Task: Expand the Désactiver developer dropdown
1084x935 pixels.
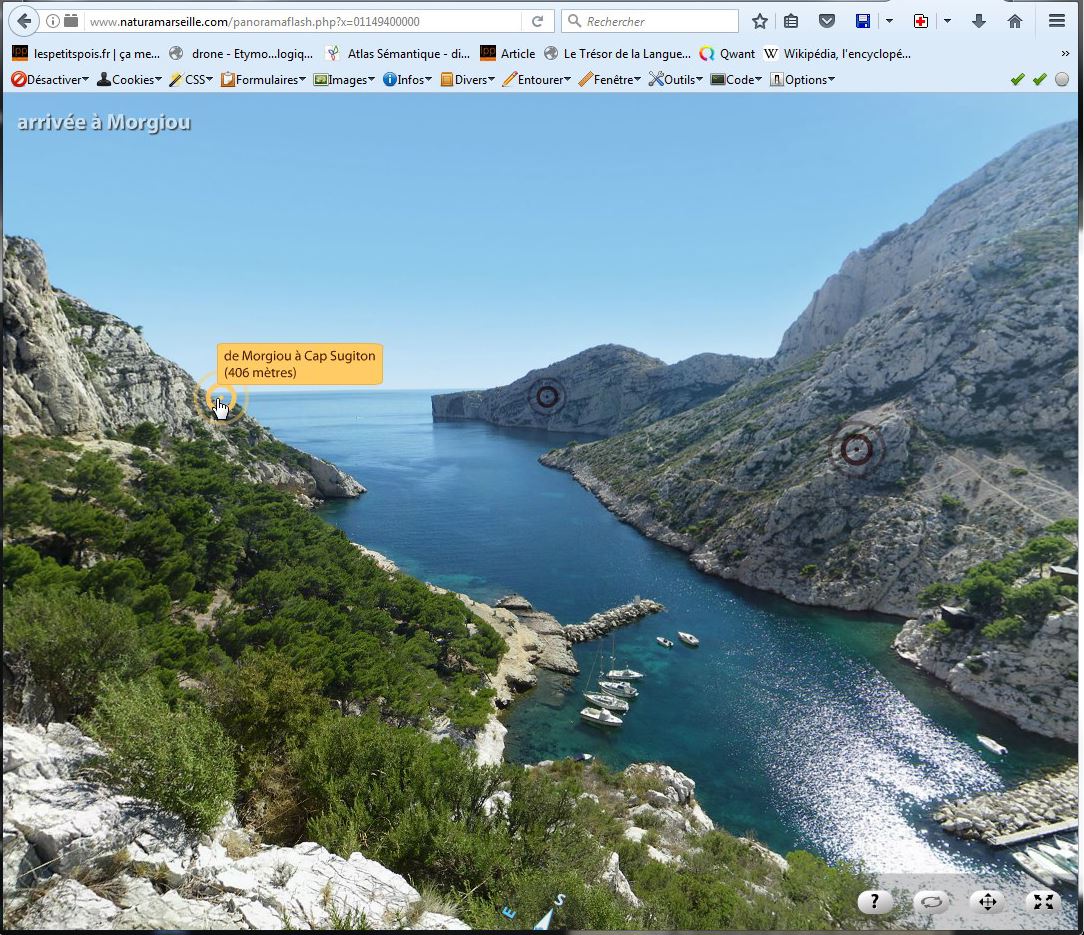Action: click(50, 80)
